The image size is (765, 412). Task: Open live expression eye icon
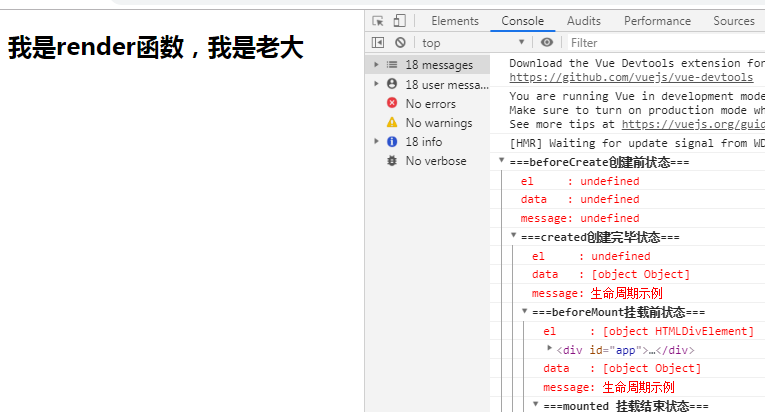click(547, 42)
